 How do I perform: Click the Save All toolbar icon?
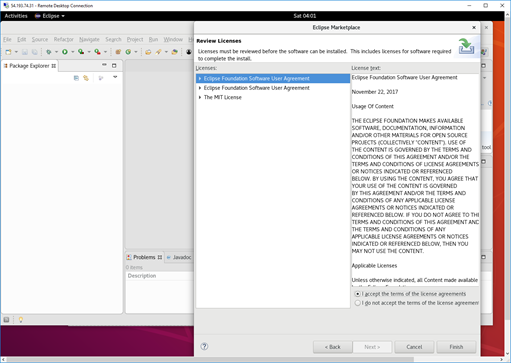[34, 52]
